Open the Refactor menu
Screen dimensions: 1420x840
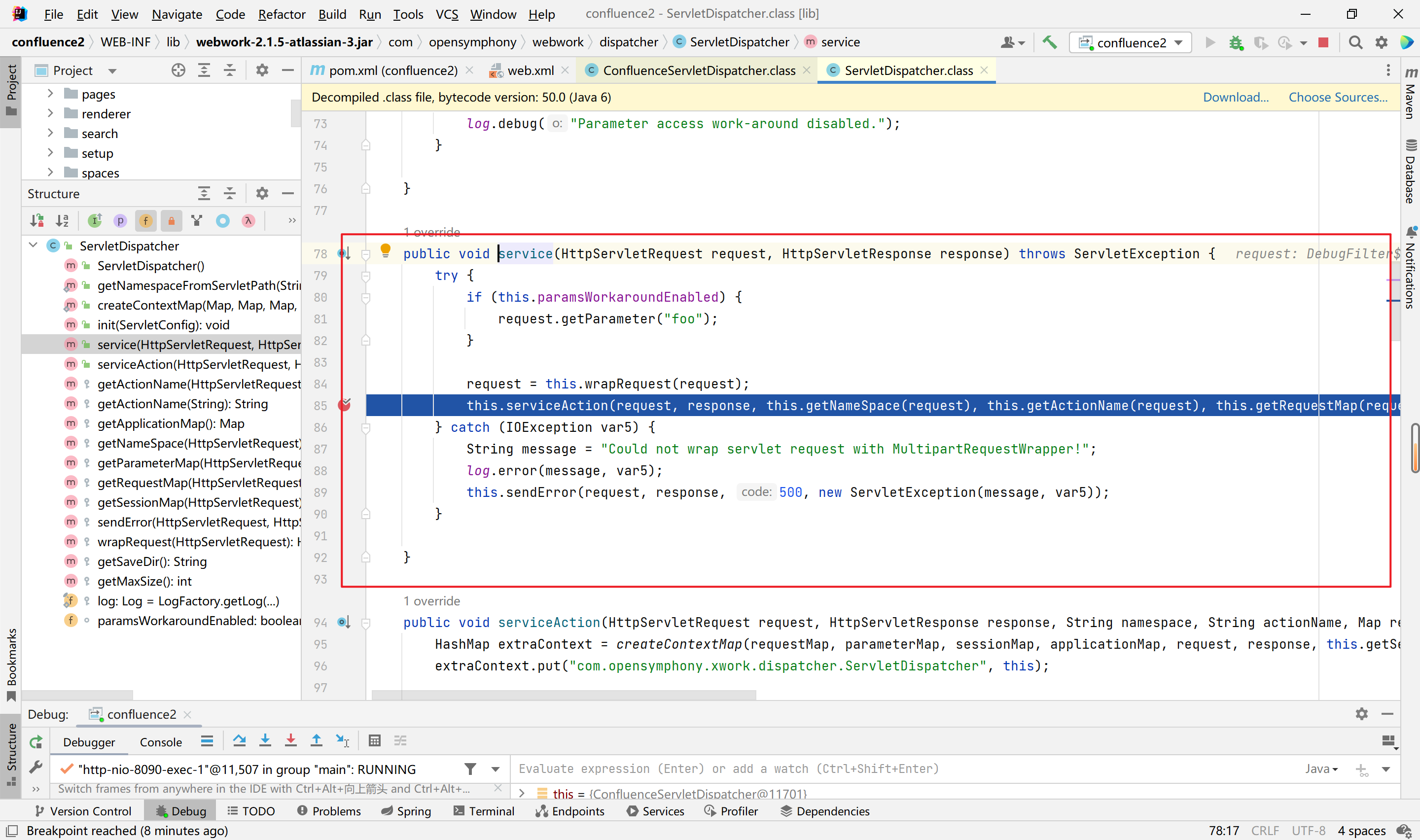pos(281,14)
